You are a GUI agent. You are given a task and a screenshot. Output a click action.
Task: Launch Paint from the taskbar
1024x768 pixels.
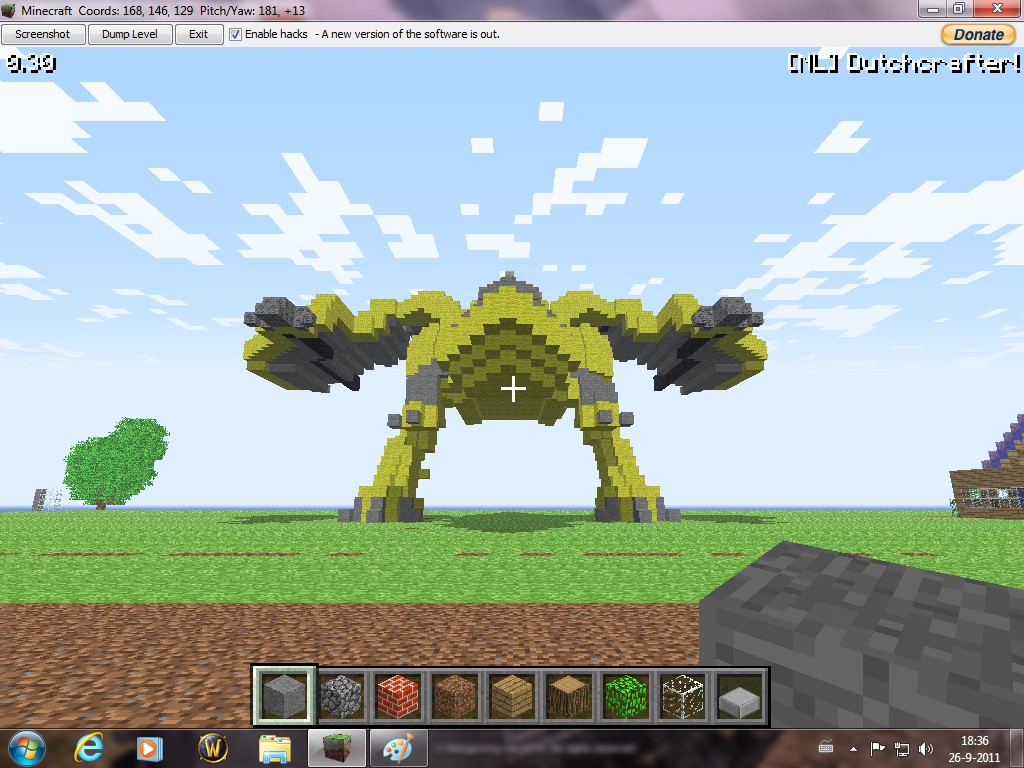(x=398, y=746)
